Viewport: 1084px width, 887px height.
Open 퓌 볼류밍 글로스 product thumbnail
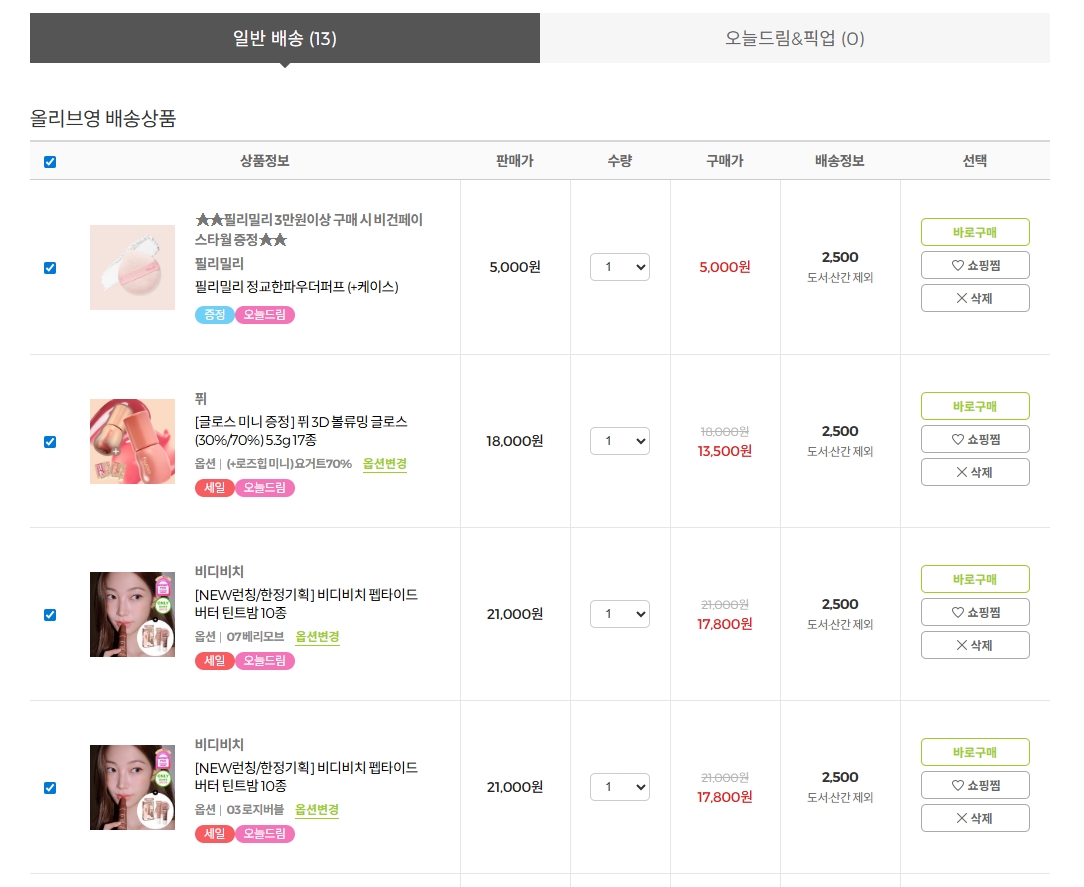click(x=132, y=441)
